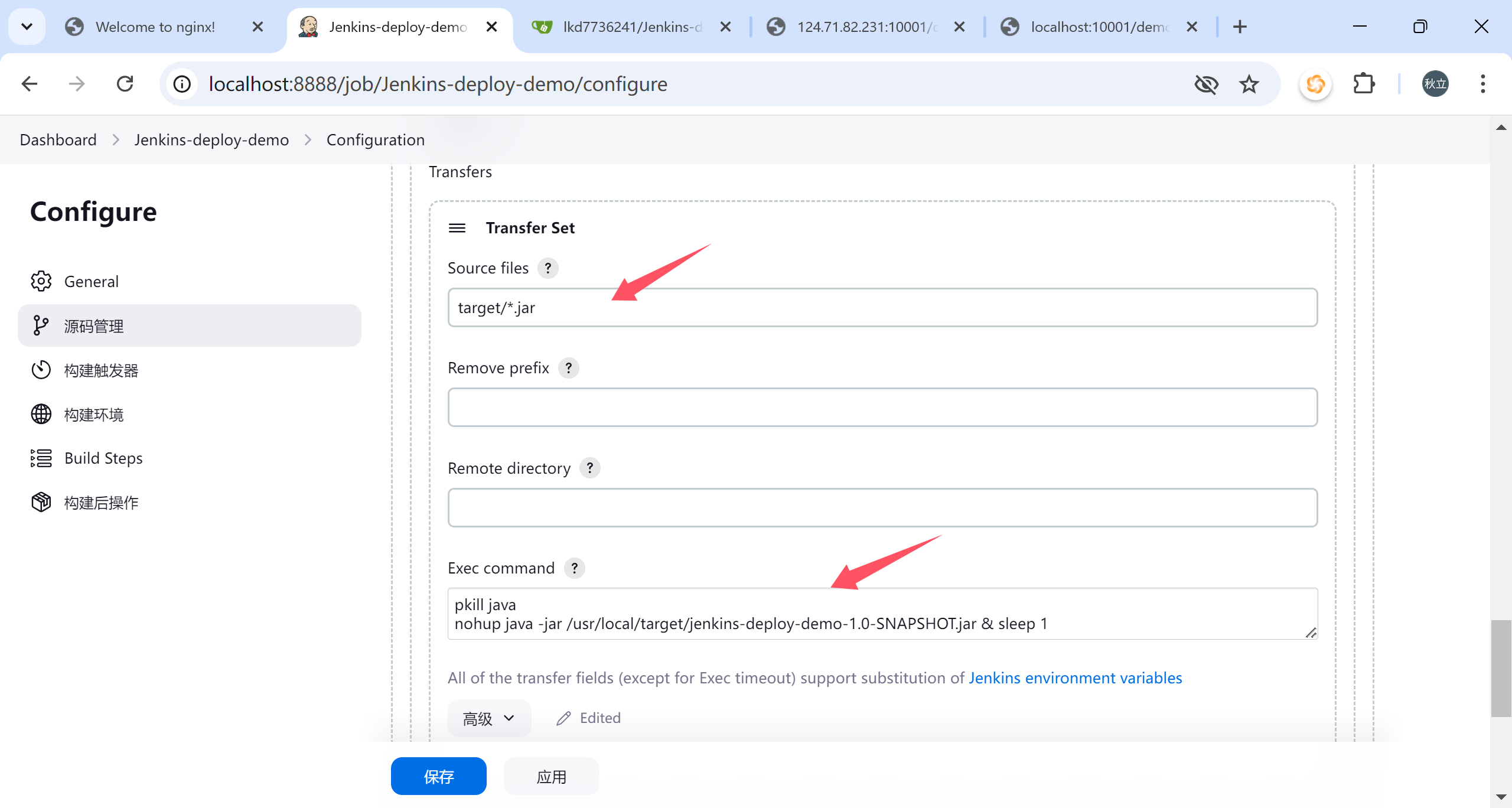Go to 构建触发器 section in sidebar

pos(101,370)
